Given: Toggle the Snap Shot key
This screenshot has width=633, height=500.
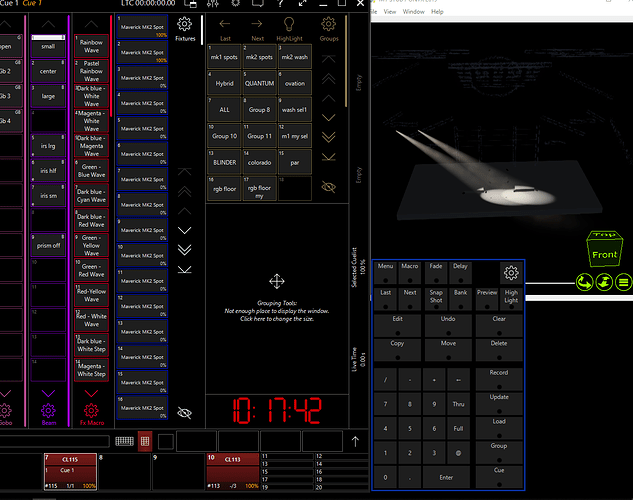Looking at the screenshot, I should click(x=436, y=299).
